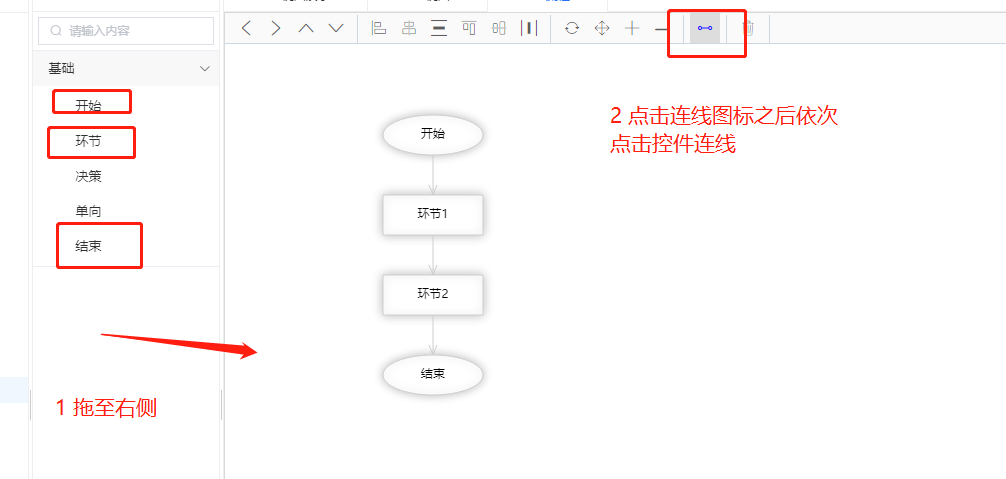Click the 结束 oval node on canvas
Viewport: 1006px width, 479px height.
click(433, 374)
